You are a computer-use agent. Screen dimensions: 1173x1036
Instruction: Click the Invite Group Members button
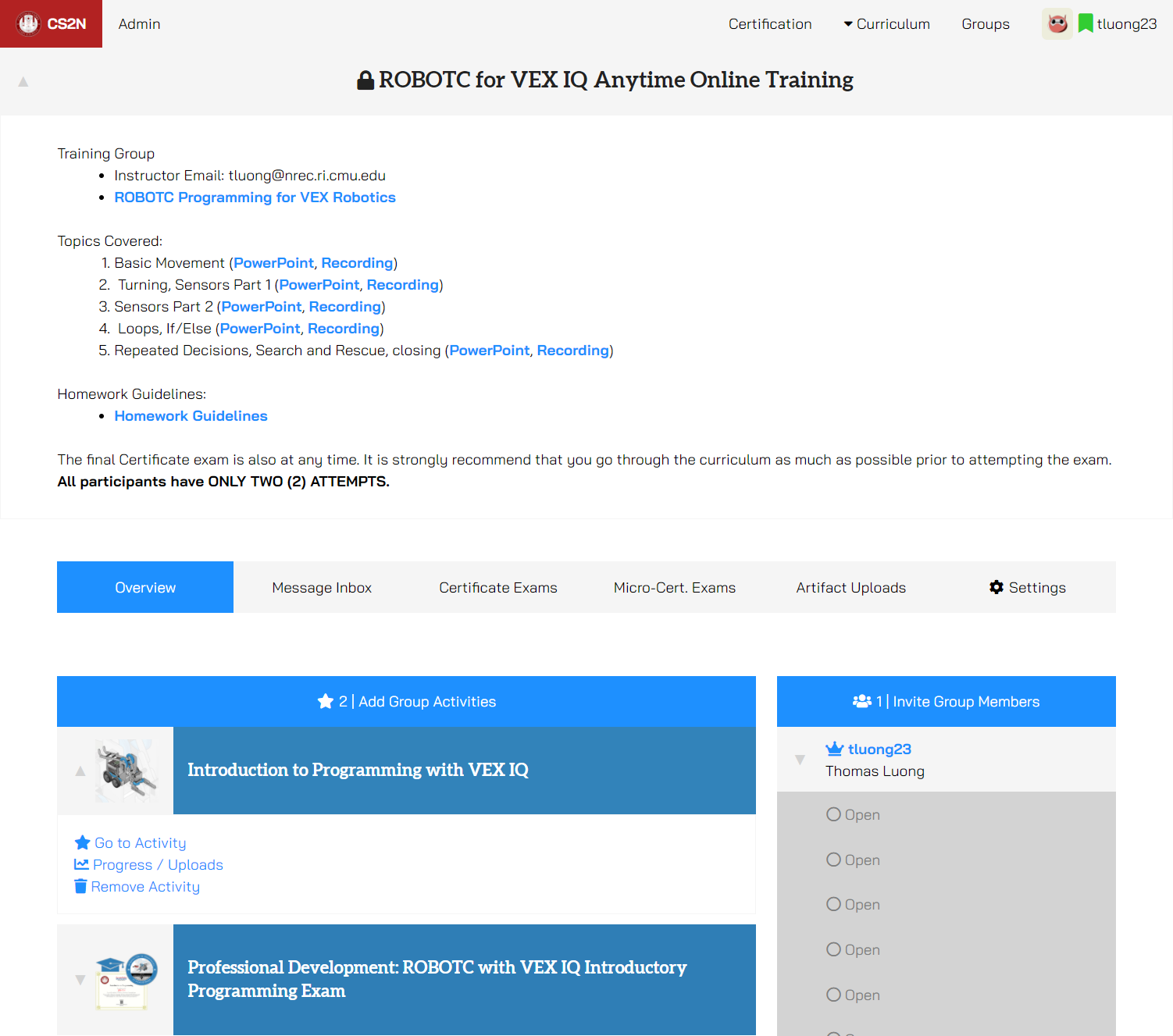click(946, 701)
